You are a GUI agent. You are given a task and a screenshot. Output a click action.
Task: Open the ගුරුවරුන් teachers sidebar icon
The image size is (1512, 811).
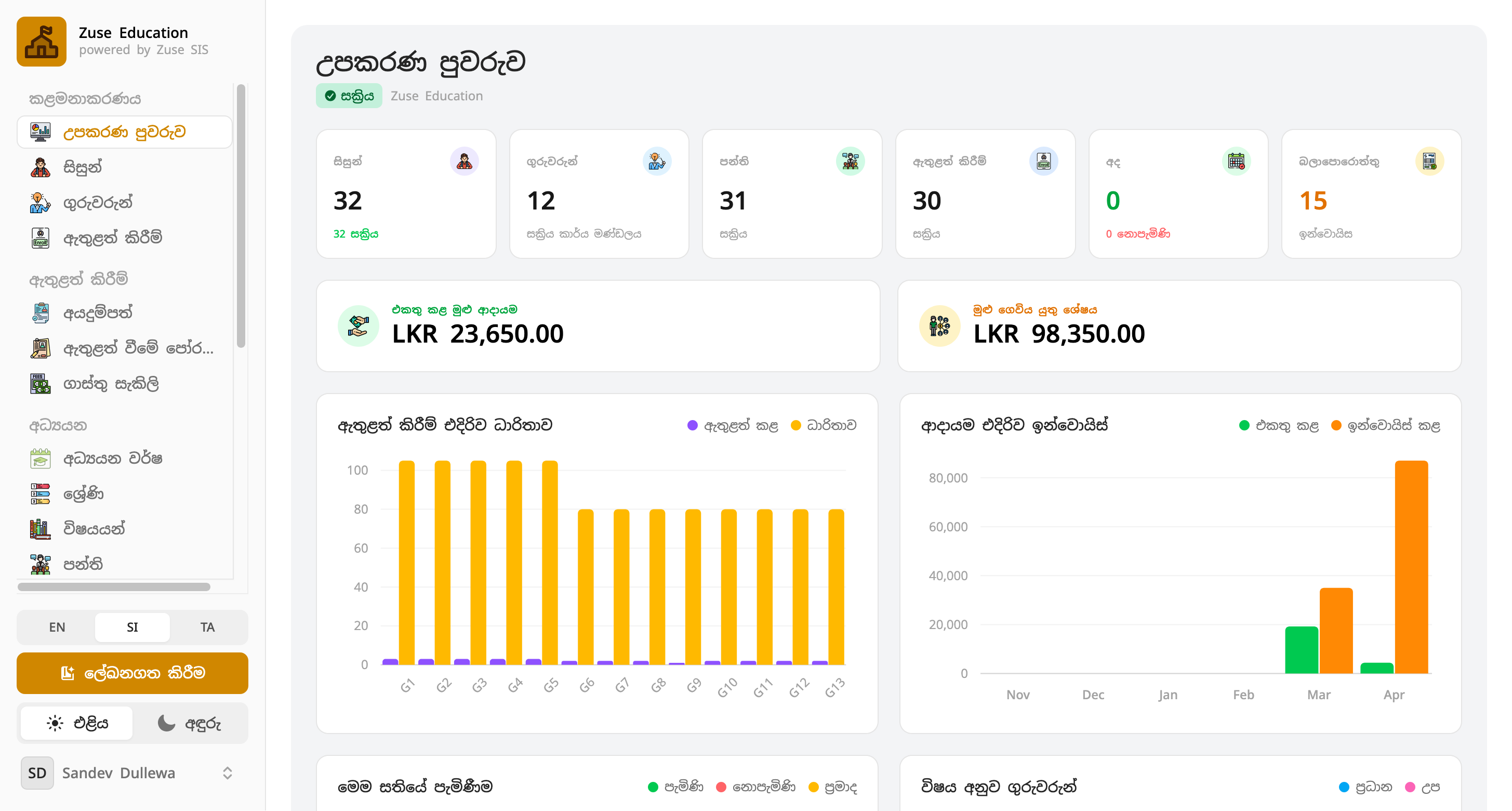pyautogui.click(x=40, y=203)
